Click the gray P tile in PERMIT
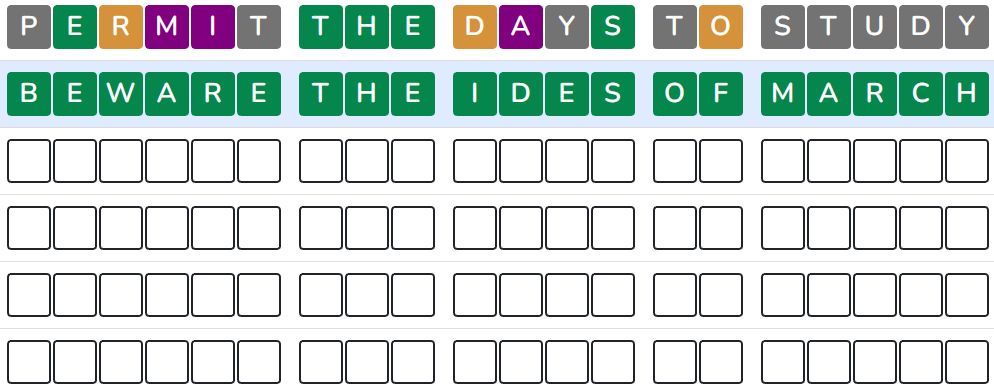The width and height of the screenshot is (994, 390). pos(29,27)
